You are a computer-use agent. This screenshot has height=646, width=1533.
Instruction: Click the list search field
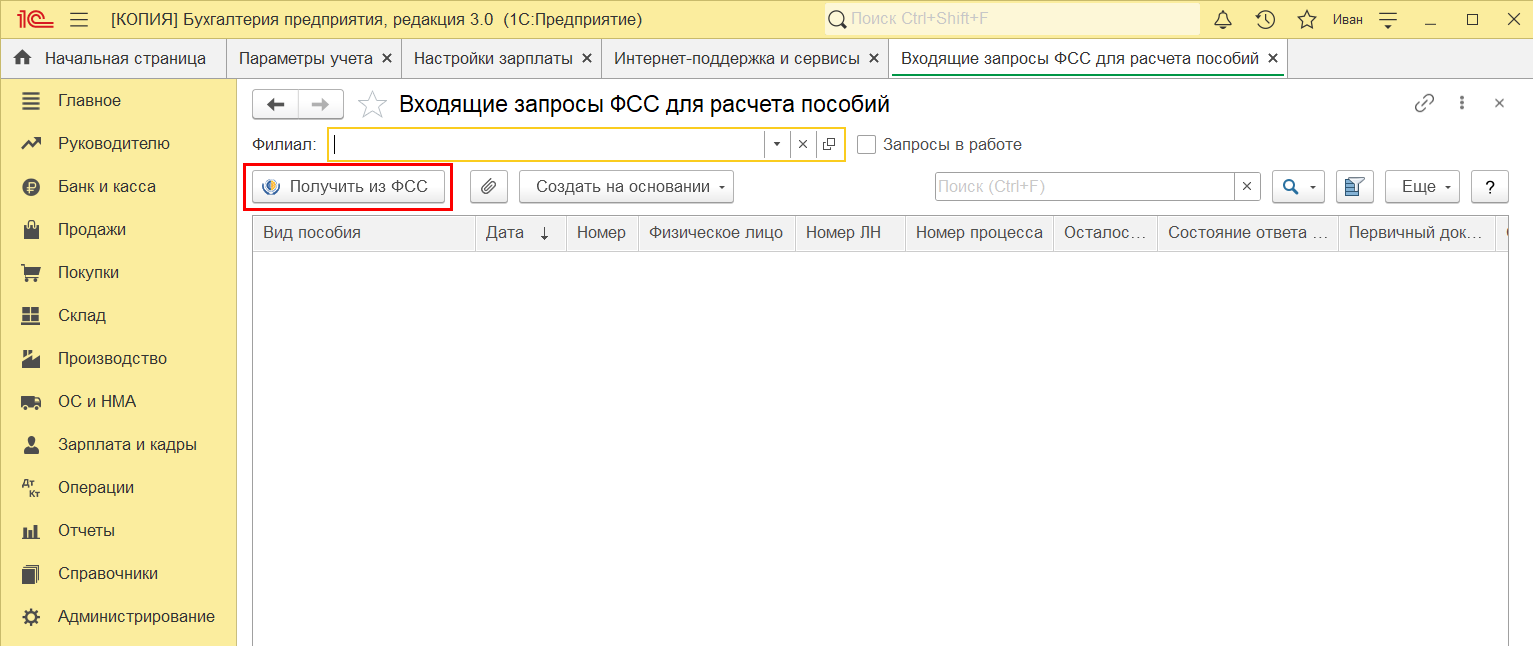pos(1084,186)
